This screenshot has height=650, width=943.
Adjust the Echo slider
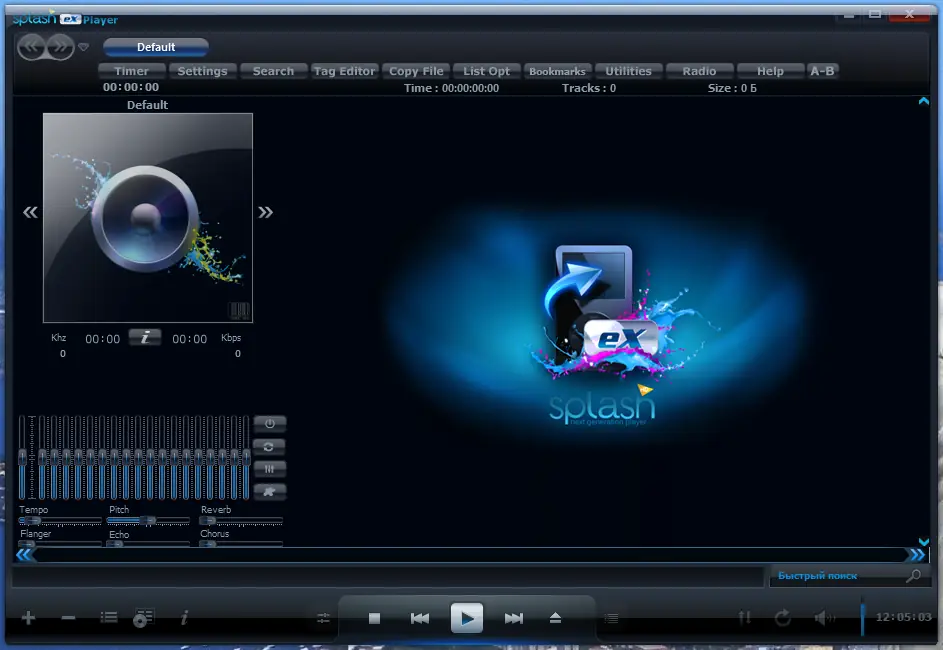click(x=149, y=544)
